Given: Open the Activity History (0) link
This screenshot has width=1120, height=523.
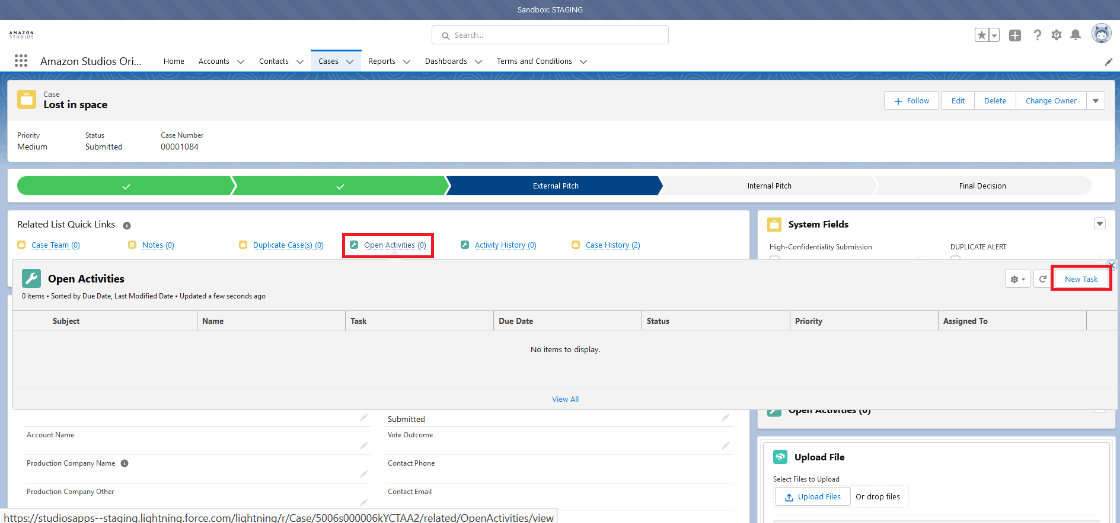Looking at the screenshot, I should [x=506, y=245].
